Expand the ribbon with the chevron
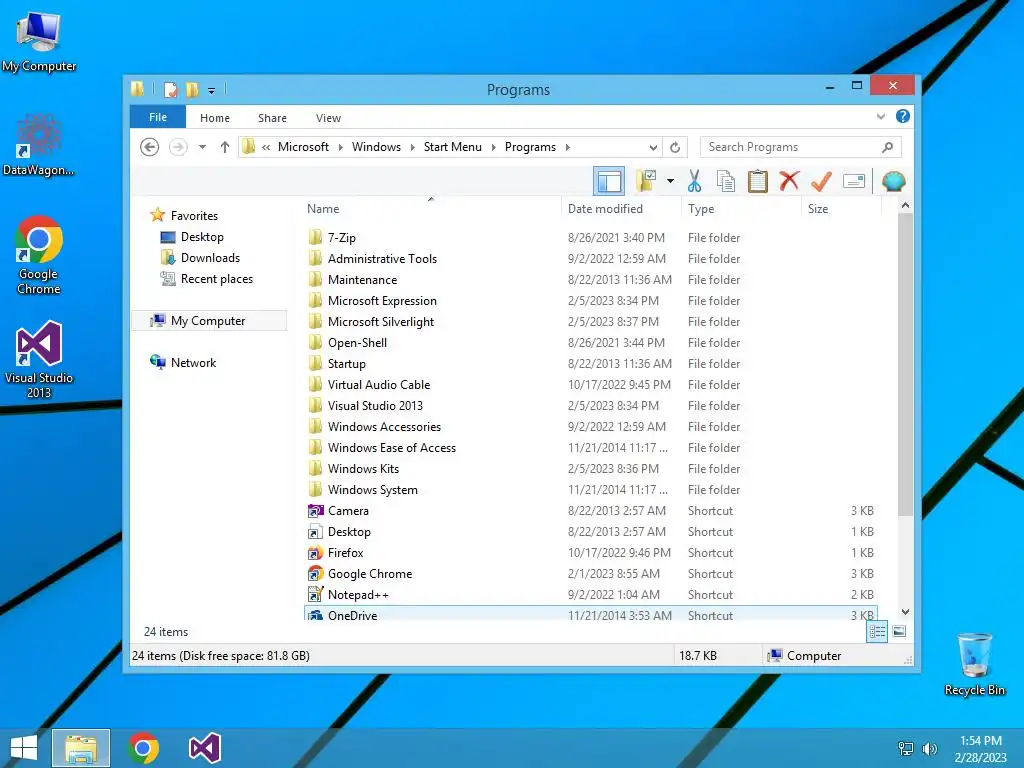This screenshot has height=768, width=1024. [881, 117]
